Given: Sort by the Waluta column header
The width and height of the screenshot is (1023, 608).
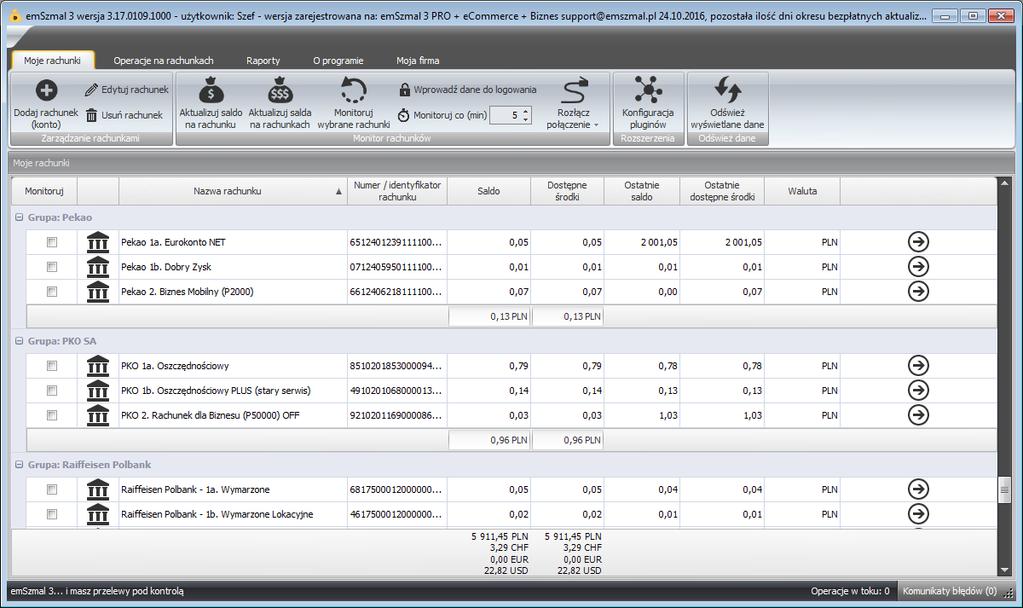Looking at the screenshot, I should 802,191.
